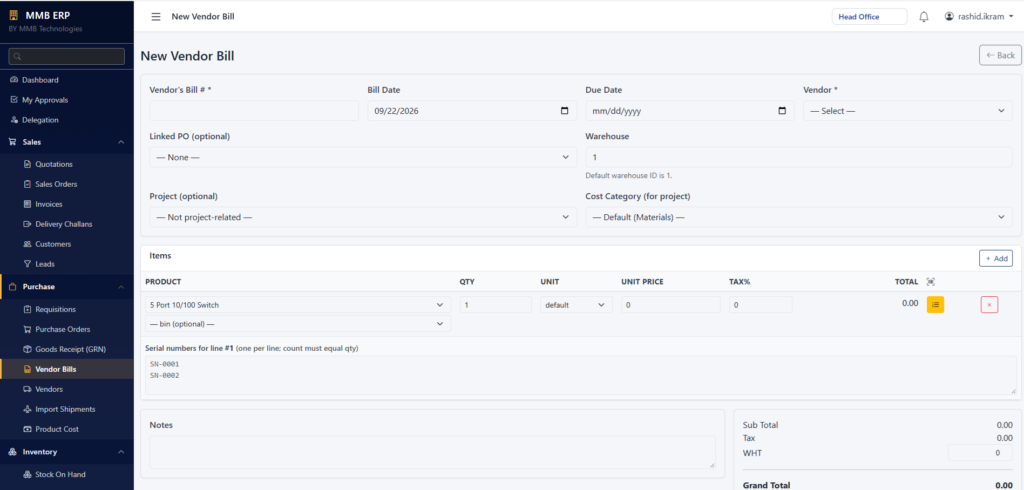Image resolution: width=1024 pixels, height=490 pixels.
Task: Click the Inventory boxes icon
Action: click(x=12, y=452)
